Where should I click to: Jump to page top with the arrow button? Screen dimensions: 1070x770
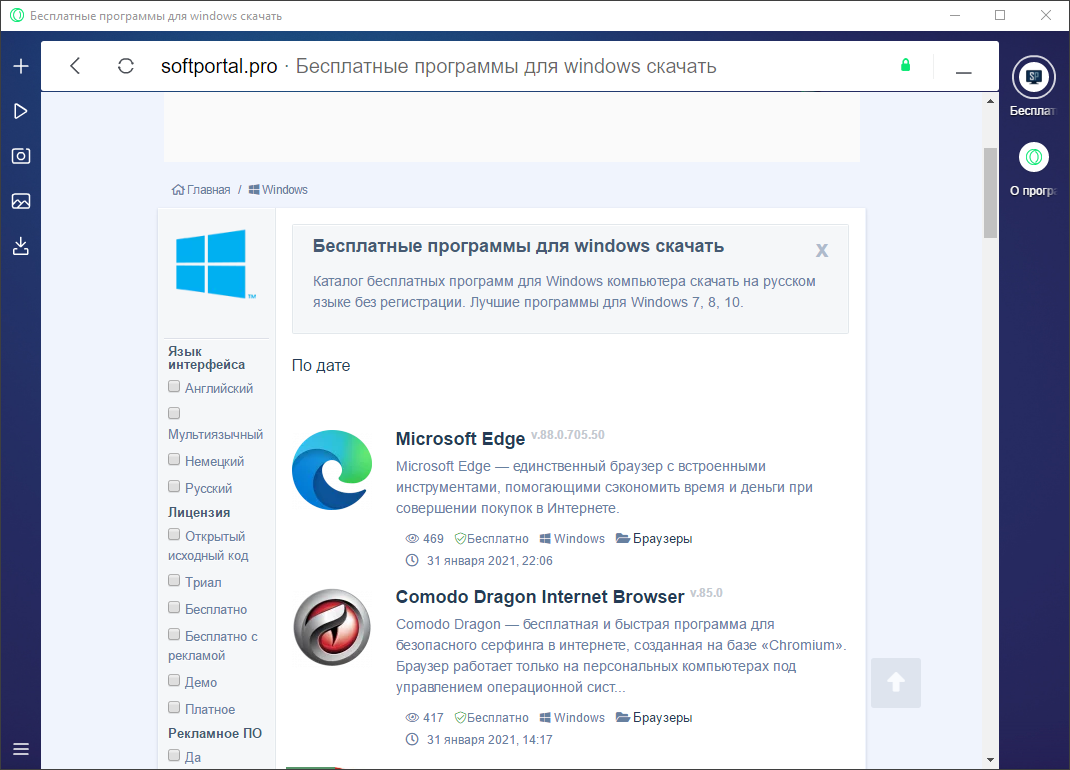coord(896,683)
